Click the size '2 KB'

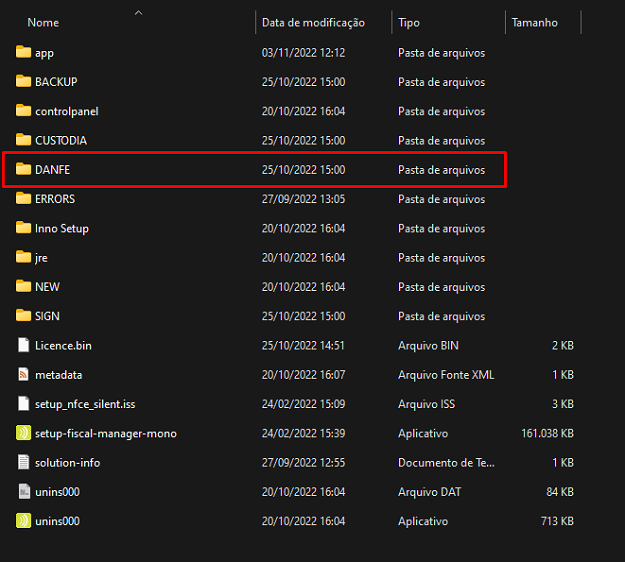tap(562, 346)
